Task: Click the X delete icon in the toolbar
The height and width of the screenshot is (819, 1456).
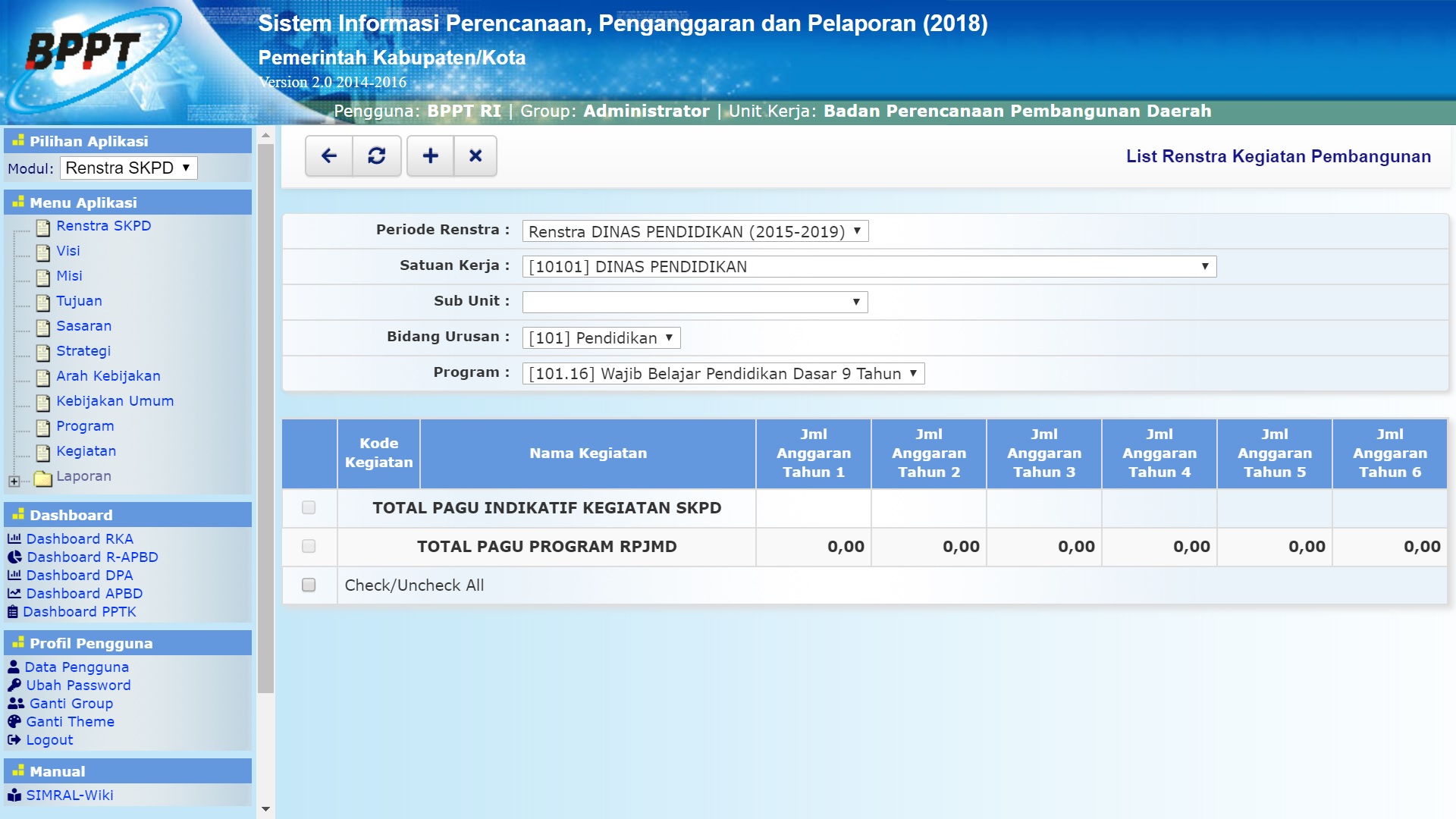Action: (x=475, y=155)
